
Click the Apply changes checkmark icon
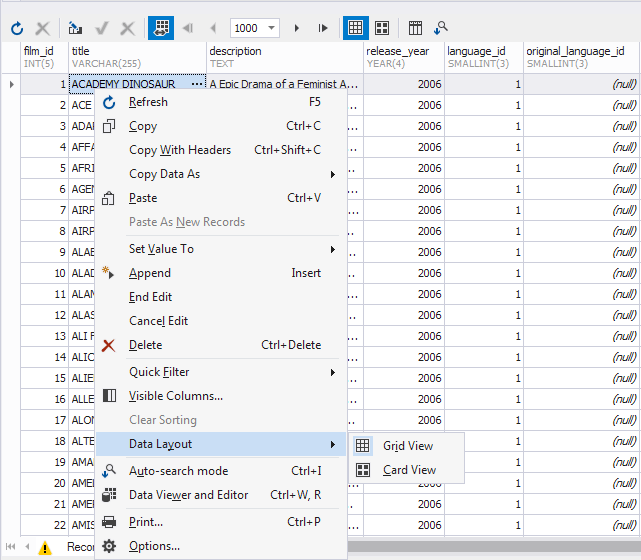coord(101,28)
